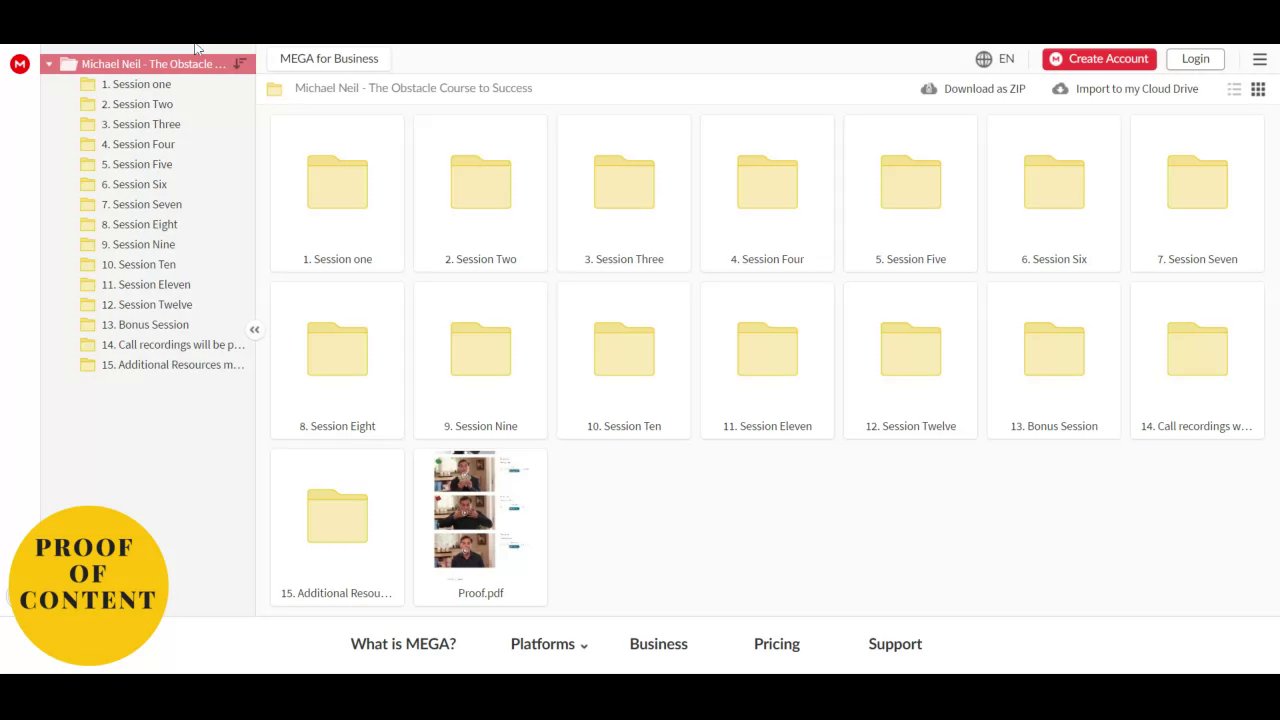Select 11. Session Eleven in sidebar tree
This screenshot has width=1280, height=720.
pyautogui.click(x=148, y=284)
